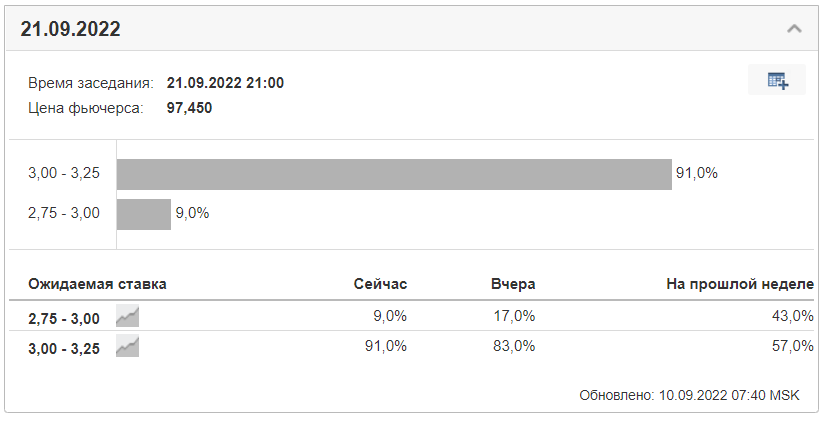Viewport: 830px width, 430px height.
Task: Click the Ожидаемая ставка column header
Action: coord(97,284)
